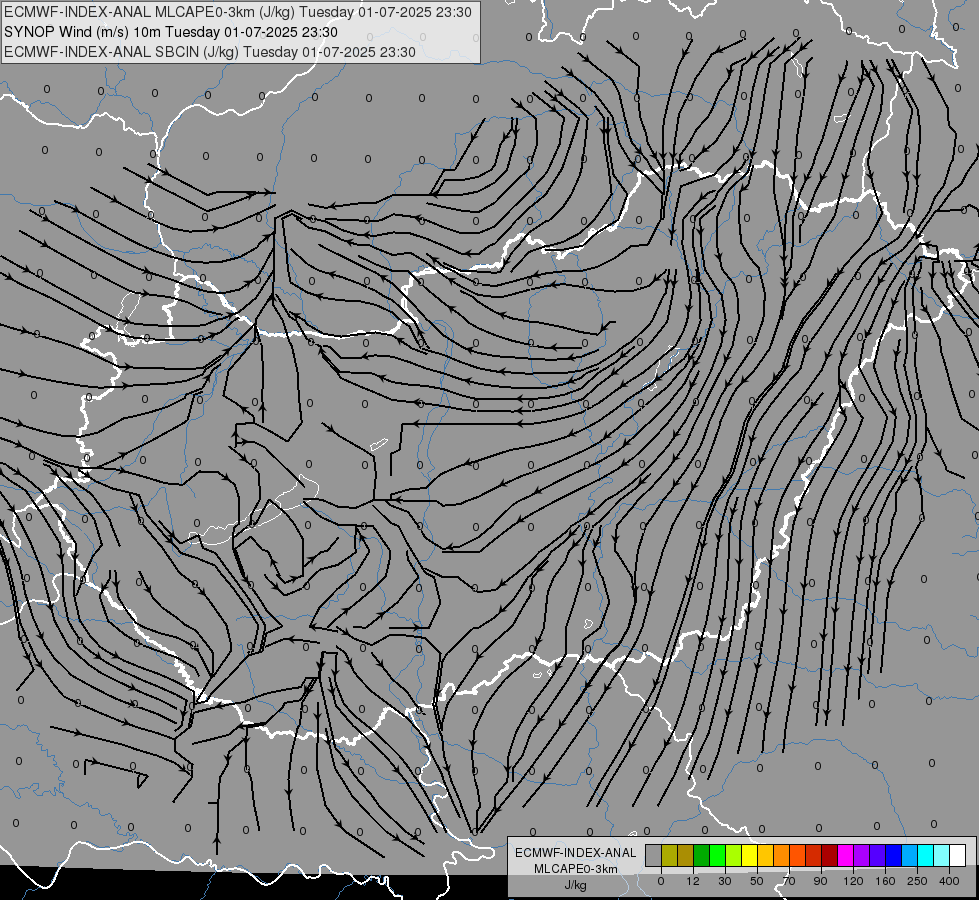979x900 pixels.
Task: Select the dark red legend swatch
Action: (x=830, y=855)
